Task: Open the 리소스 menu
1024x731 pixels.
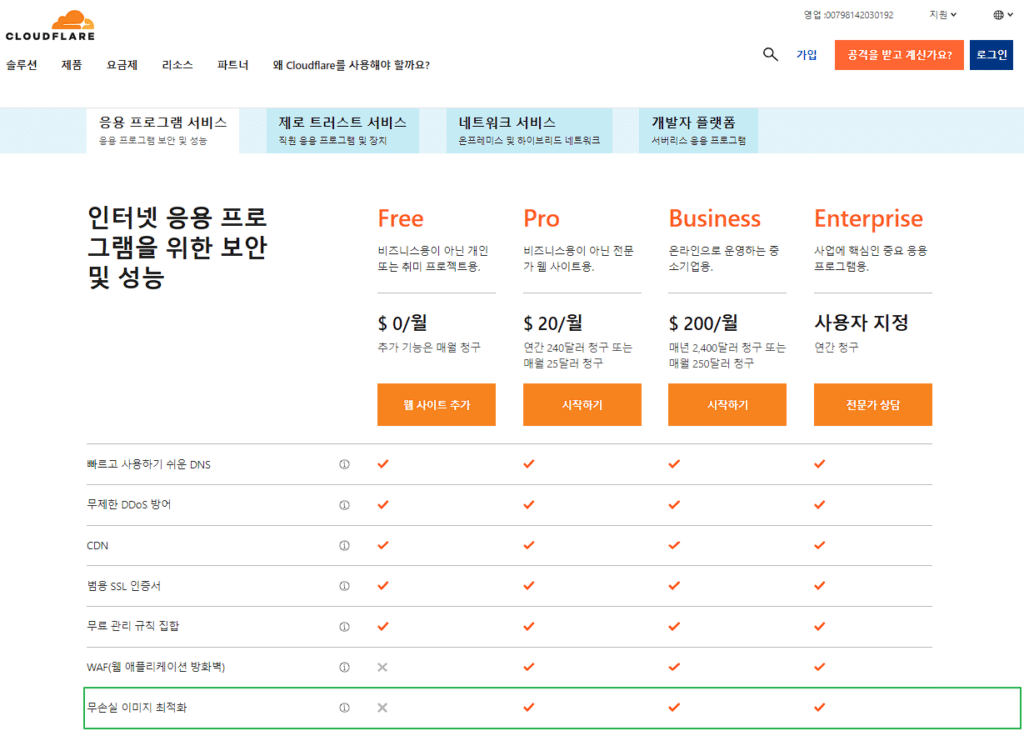Action: 178,65
